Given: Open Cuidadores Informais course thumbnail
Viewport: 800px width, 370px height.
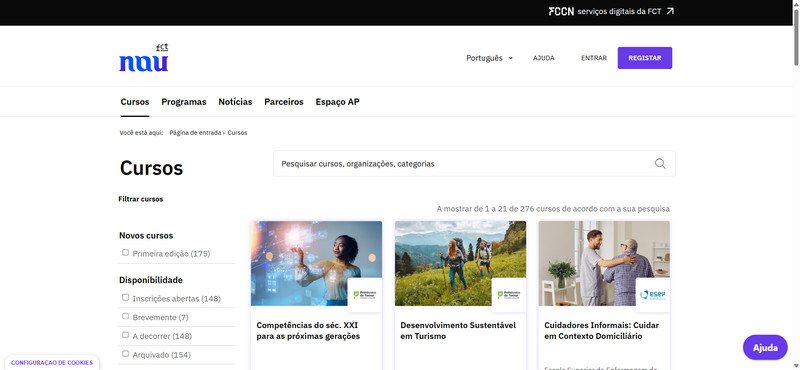Looking at the screenshot, I should point(604,263).
